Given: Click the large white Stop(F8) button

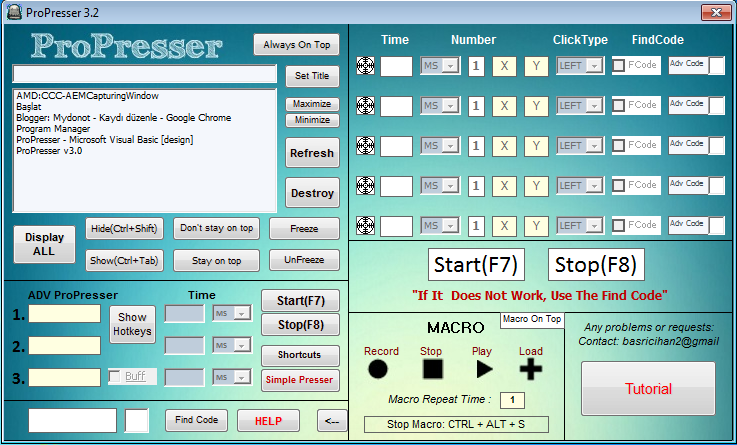Looking at the screenshot, I should [x=596, y=265].
